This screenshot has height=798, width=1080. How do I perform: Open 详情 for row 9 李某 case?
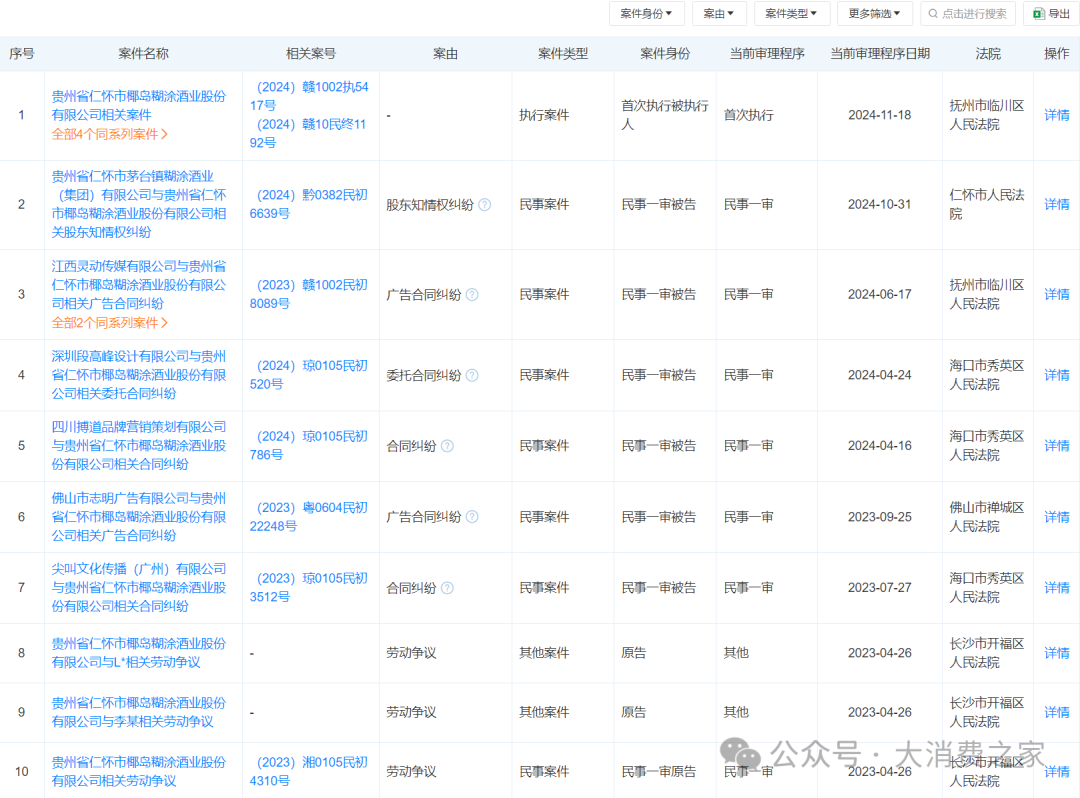pos(1057,713)
